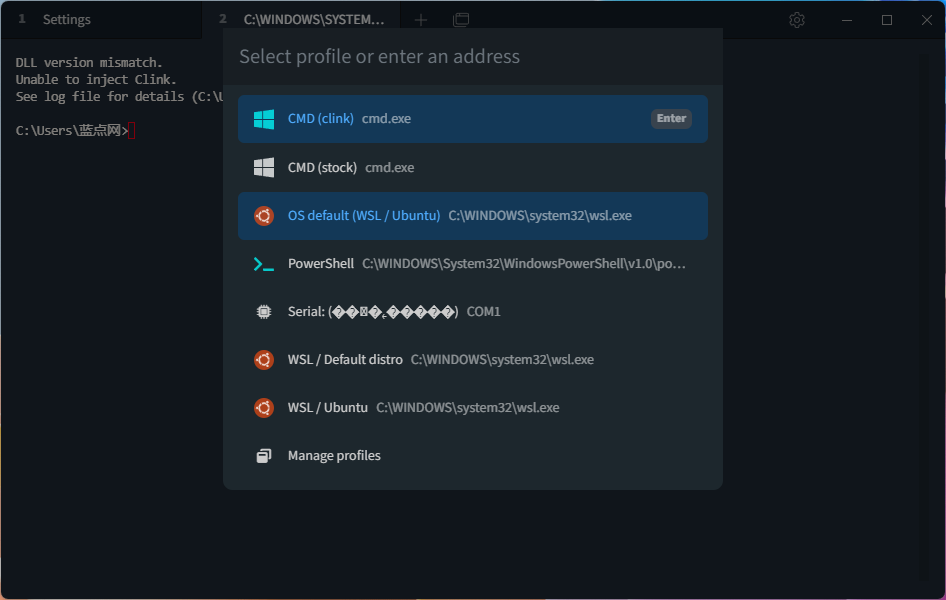946x600 pixels.
Task: Switch to the C:\WINDOWS\SYSTEM... tab
Action: (x=301, y=19)
